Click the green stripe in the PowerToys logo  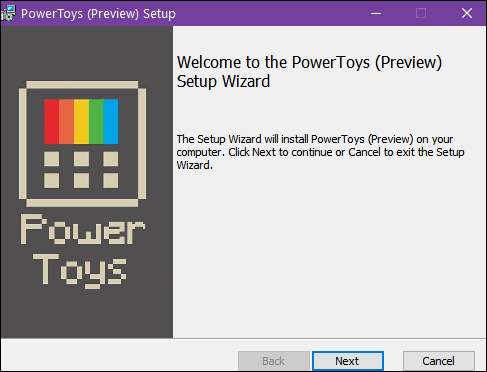point(96,122)
